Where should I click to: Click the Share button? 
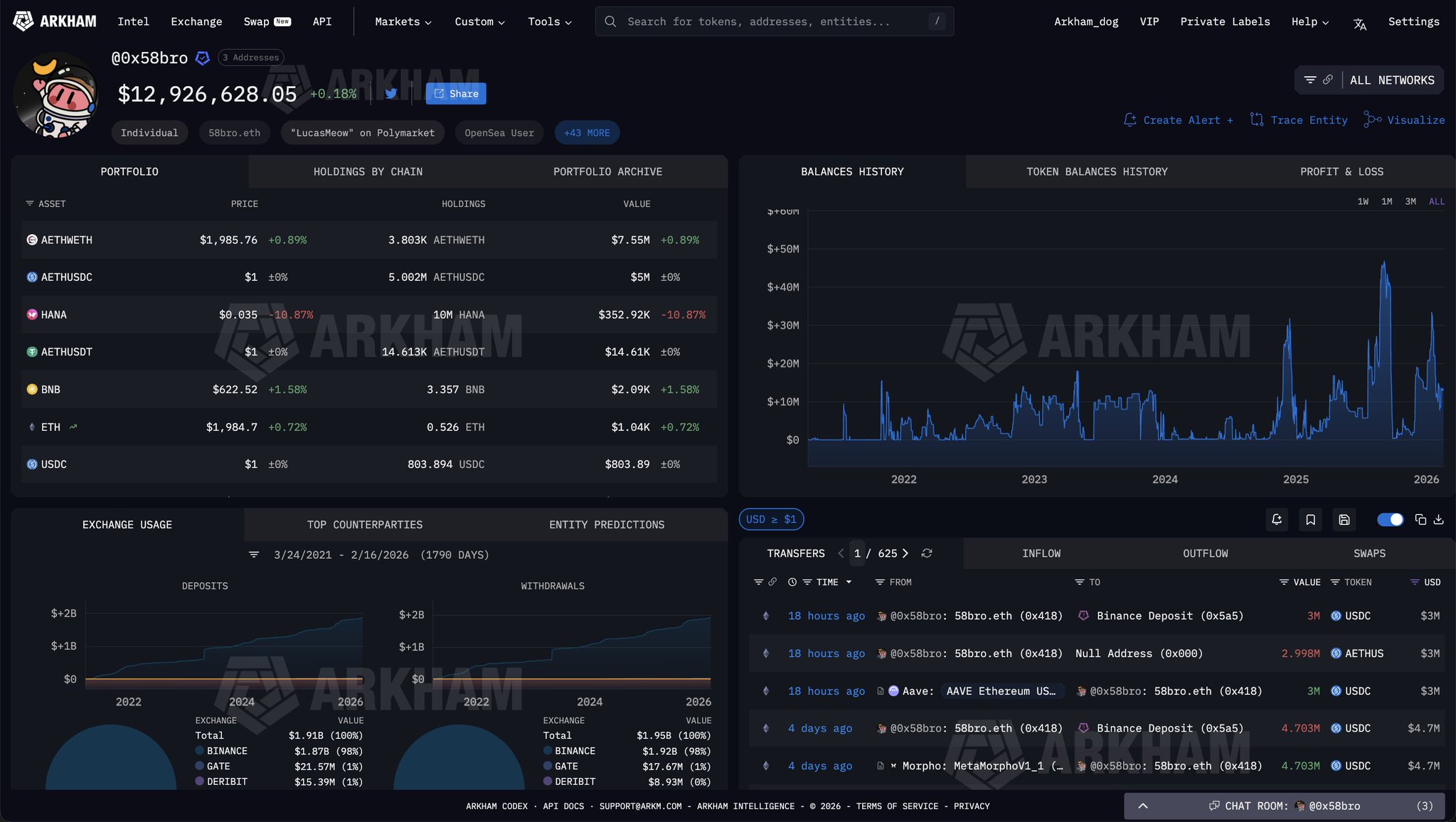[x=456, y=94]
